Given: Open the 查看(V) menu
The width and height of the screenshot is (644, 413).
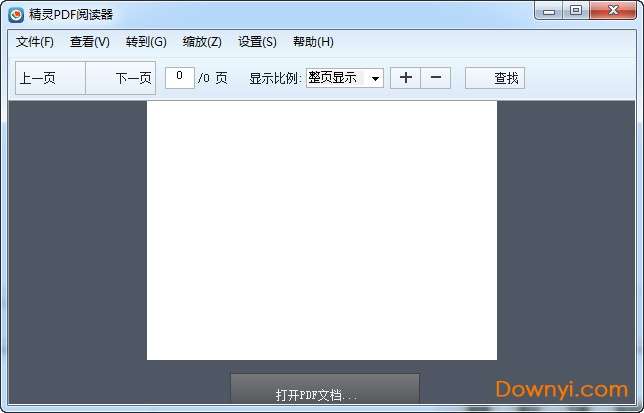Looking at the screenshot, I should pyautogui.click(x=90, y=42).
